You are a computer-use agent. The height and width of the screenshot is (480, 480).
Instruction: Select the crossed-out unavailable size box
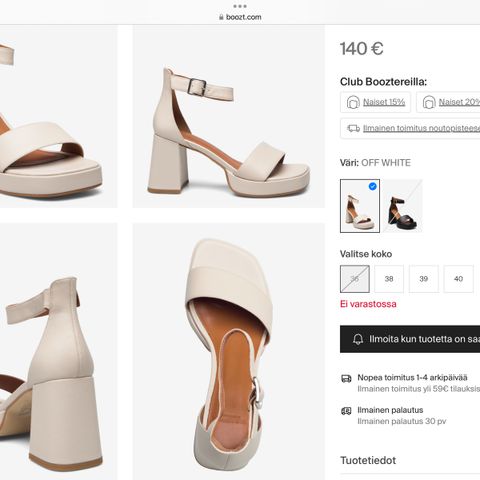point(355,279)
